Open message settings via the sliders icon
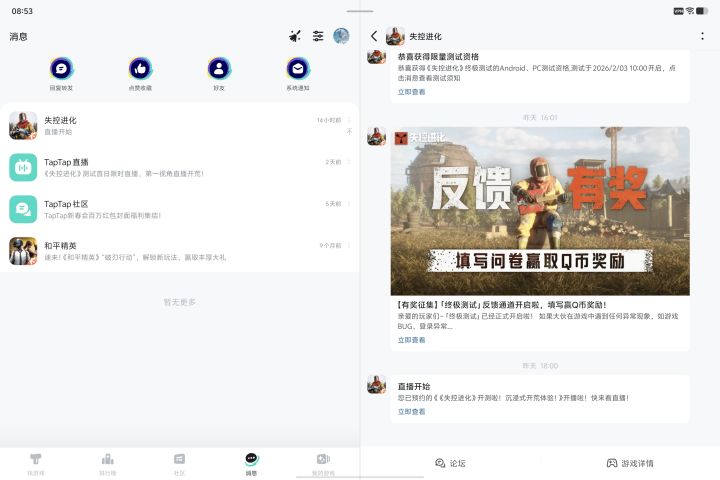720x480 pixels. (318, 36)
